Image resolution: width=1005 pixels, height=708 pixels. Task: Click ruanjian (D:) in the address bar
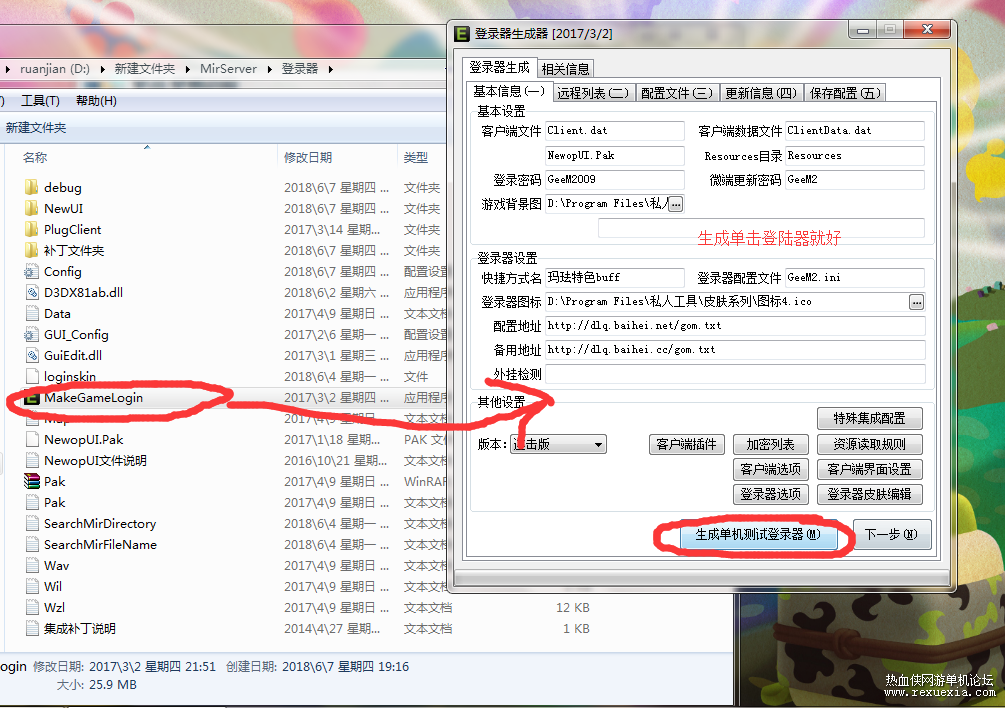54,69
